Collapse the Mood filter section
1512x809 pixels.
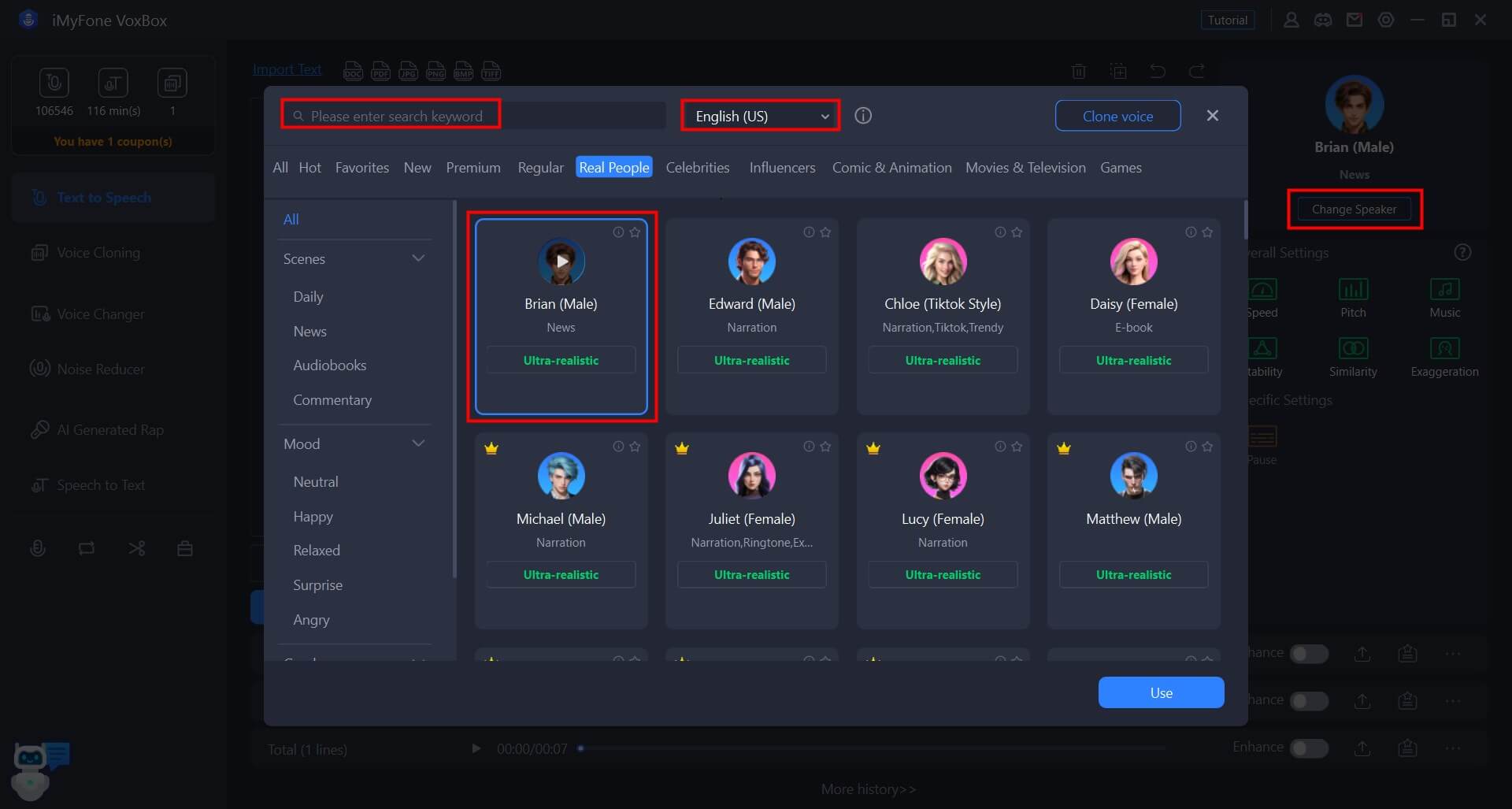(x=418, y=443)
